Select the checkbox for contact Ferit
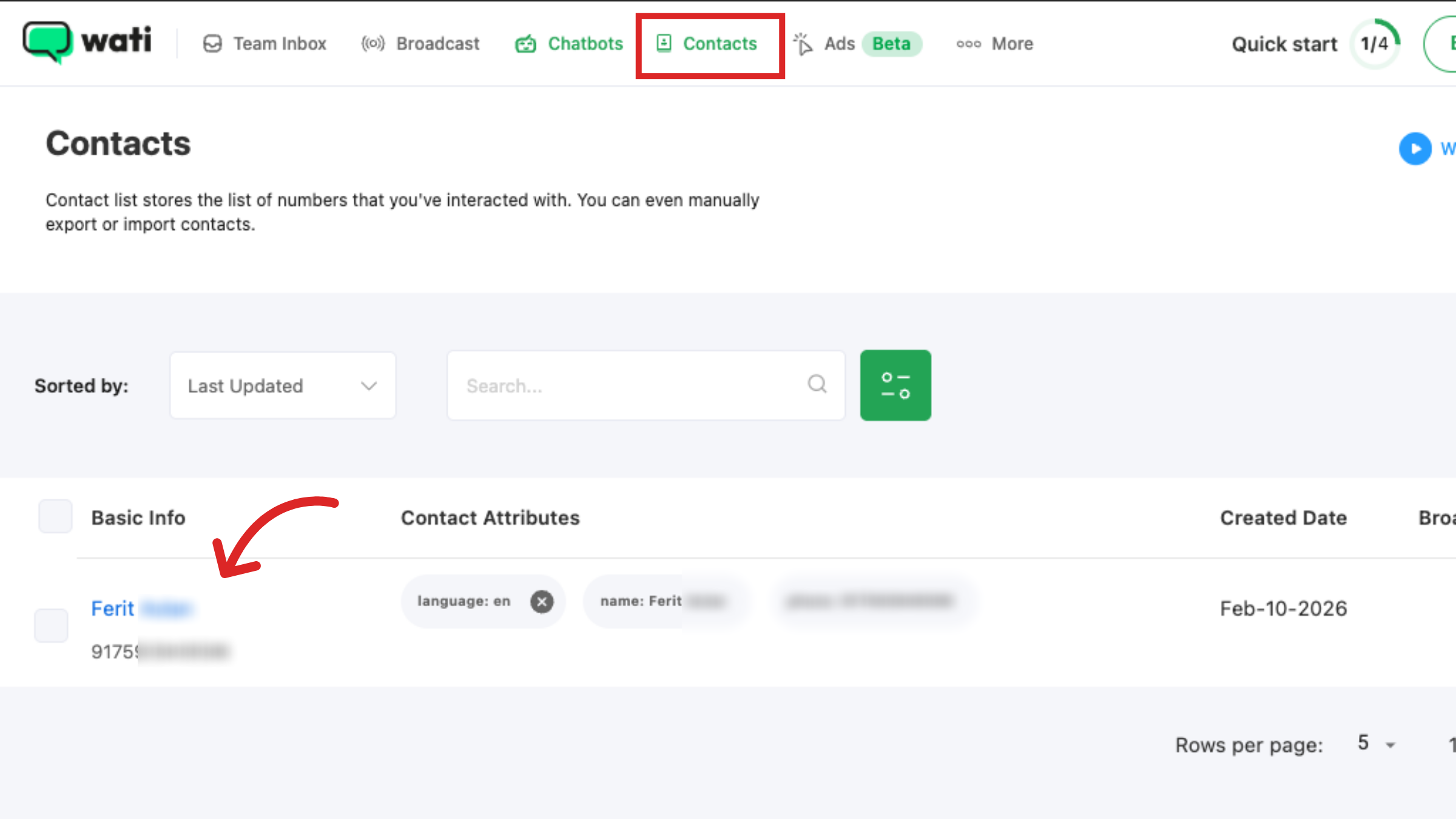1456x819 pixels. point(51,625)
